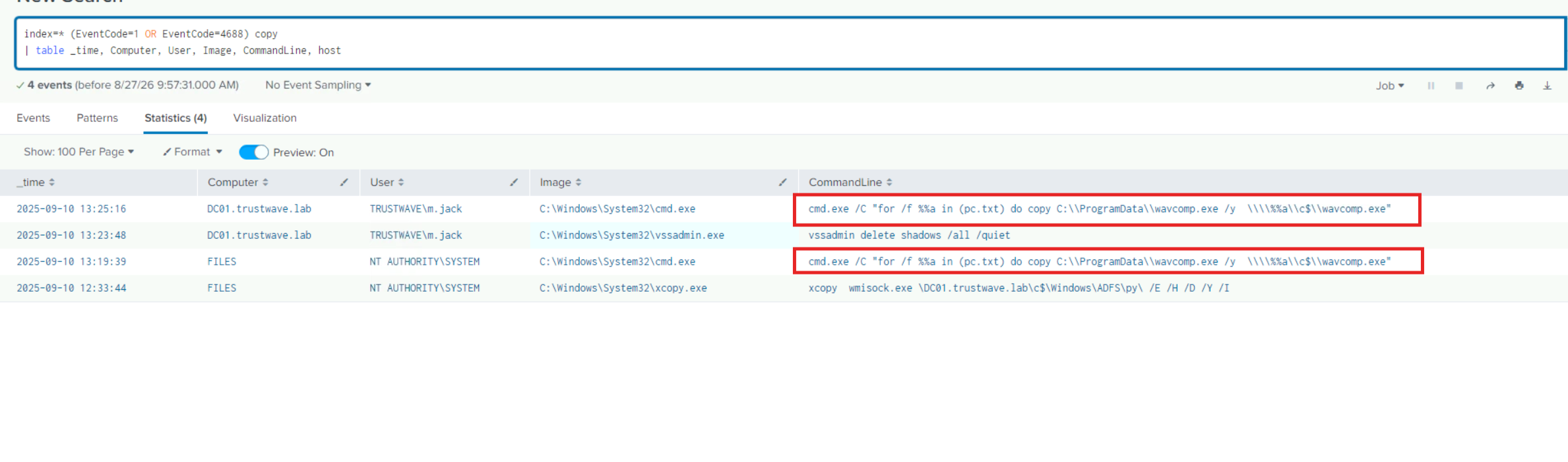
Task: Edit the User column with the pencil icon
Action: coord(514,182)
